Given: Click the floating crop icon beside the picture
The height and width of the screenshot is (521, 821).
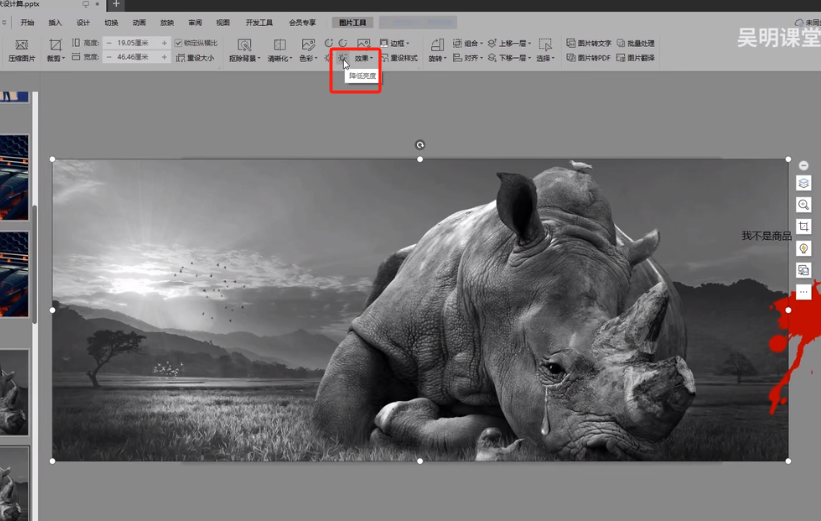Looking at the screenshot, I should click(x=804, y=227).
